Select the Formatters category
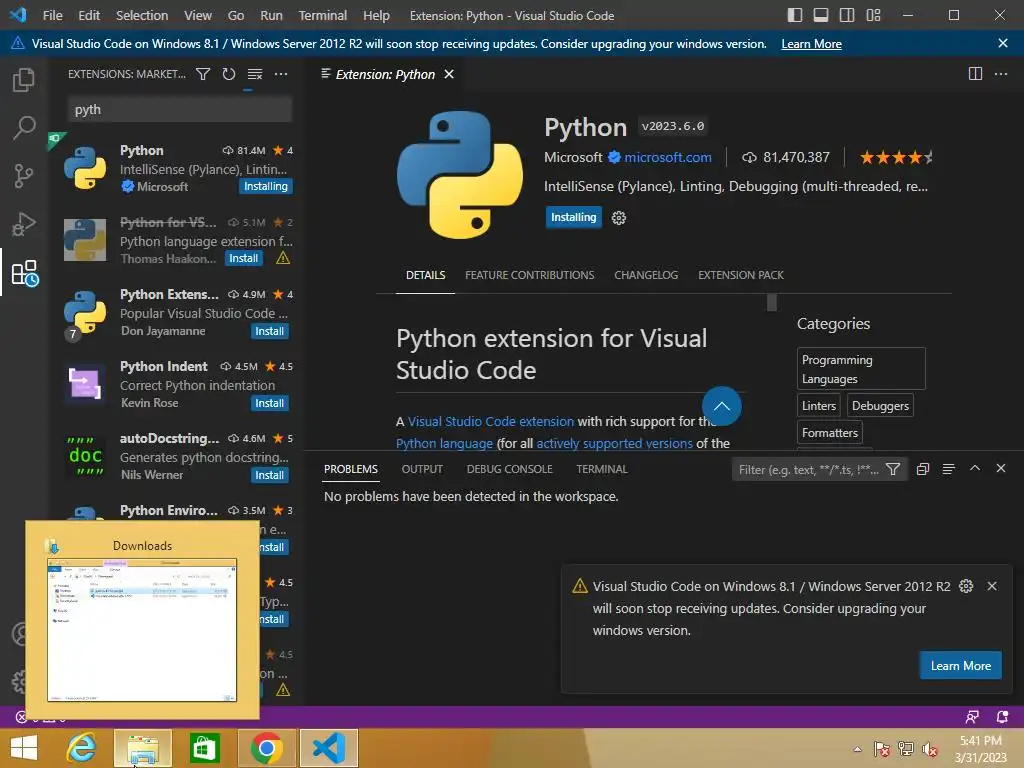Screen dimensions: 1024x768 tap(829, 432)
